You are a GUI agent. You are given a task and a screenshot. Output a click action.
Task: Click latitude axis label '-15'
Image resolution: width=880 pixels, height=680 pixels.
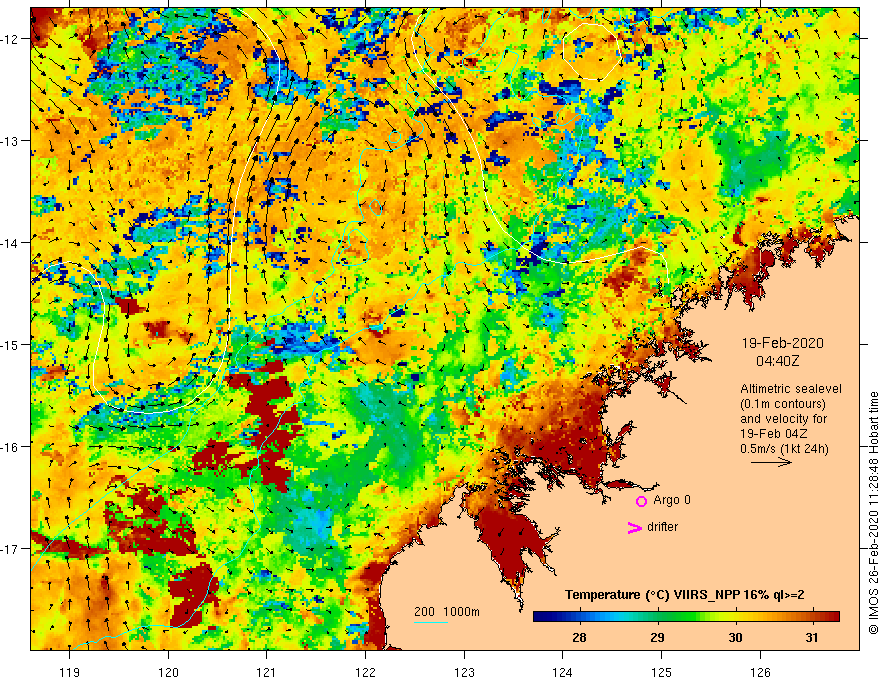(x=10, y=345)
